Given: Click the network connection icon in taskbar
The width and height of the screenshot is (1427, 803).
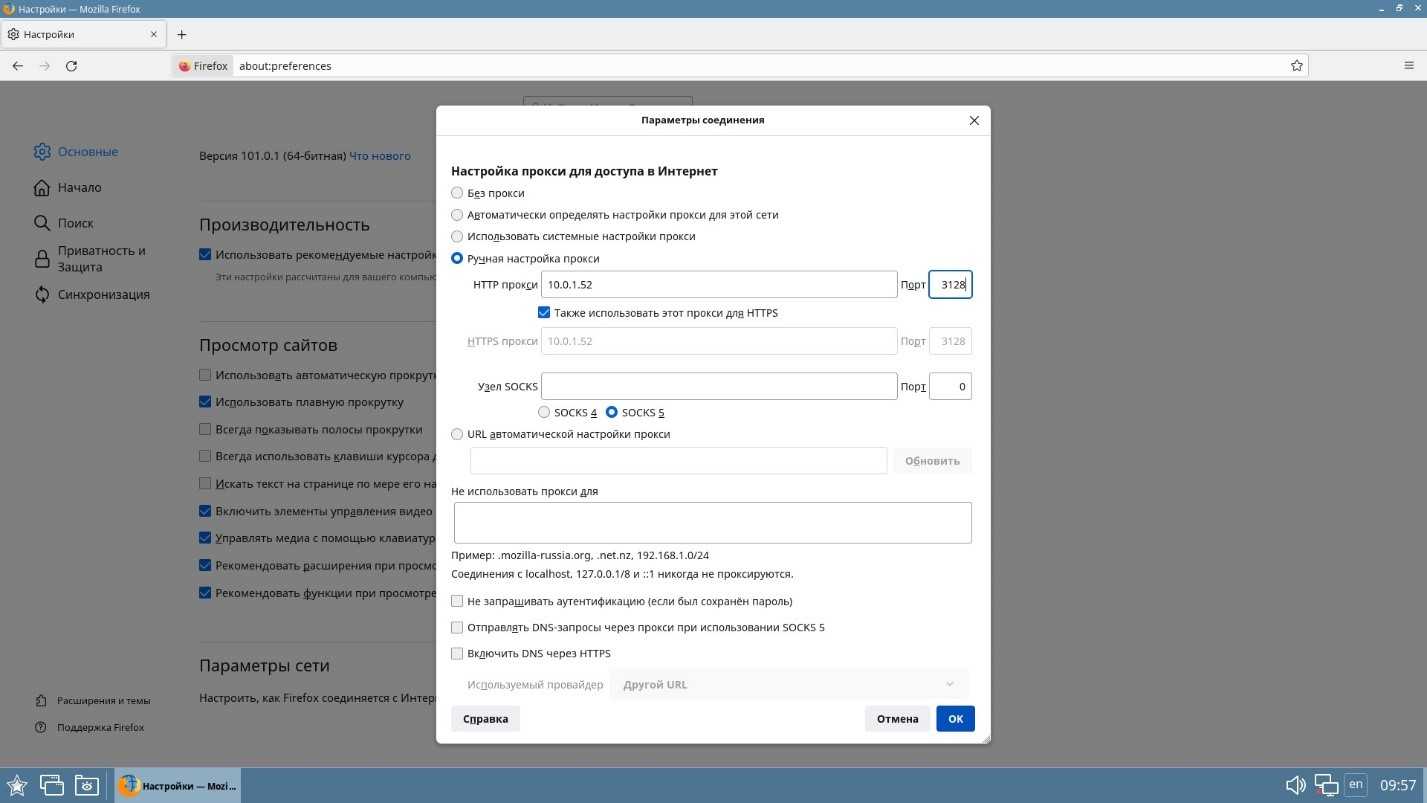Looking at the screenshot, I should click(x=1326, y=785).
